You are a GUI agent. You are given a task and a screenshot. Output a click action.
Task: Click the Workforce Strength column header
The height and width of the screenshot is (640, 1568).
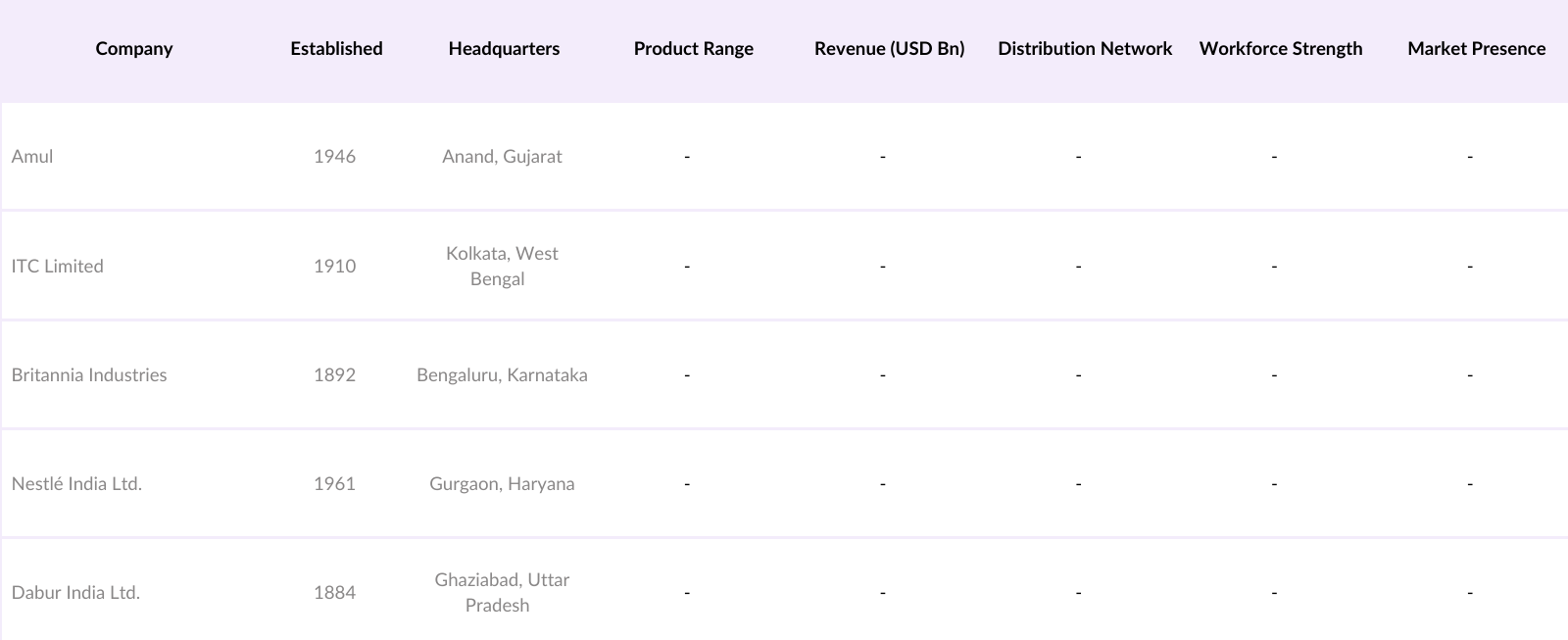(1280, 49)
